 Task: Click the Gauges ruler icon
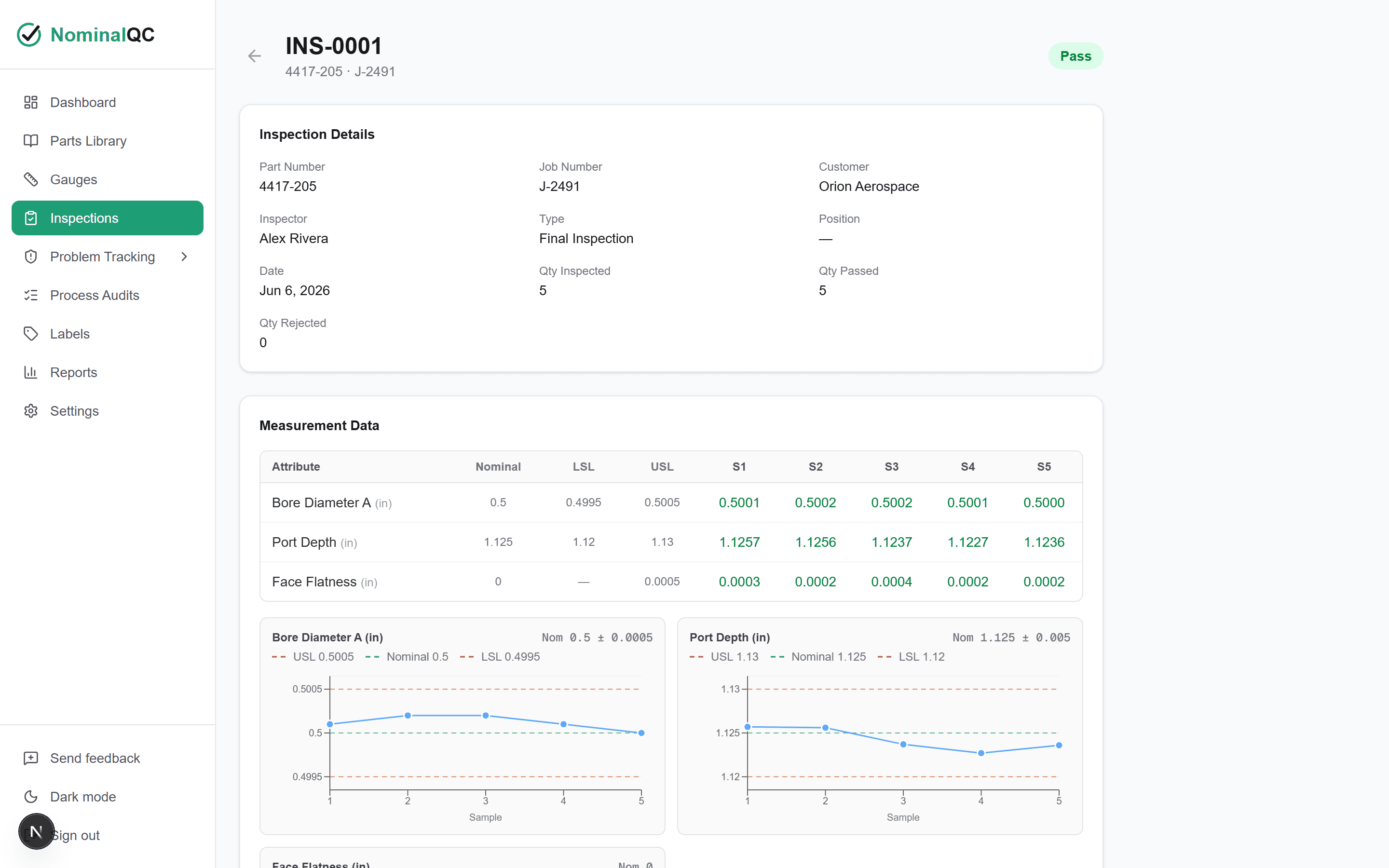coord(31,179)
